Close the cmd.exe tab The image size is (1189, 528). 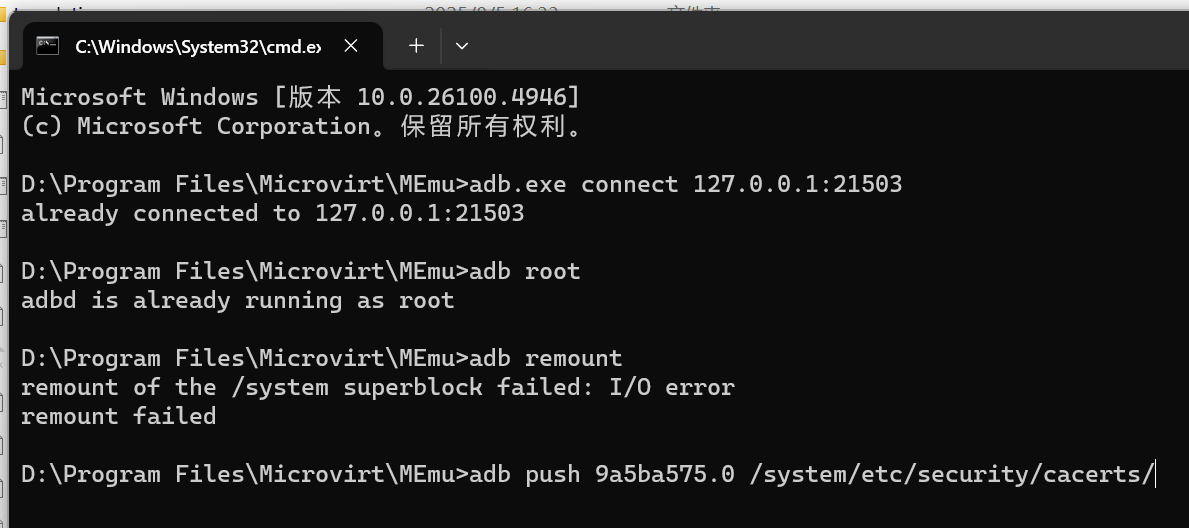coord(351,45)
